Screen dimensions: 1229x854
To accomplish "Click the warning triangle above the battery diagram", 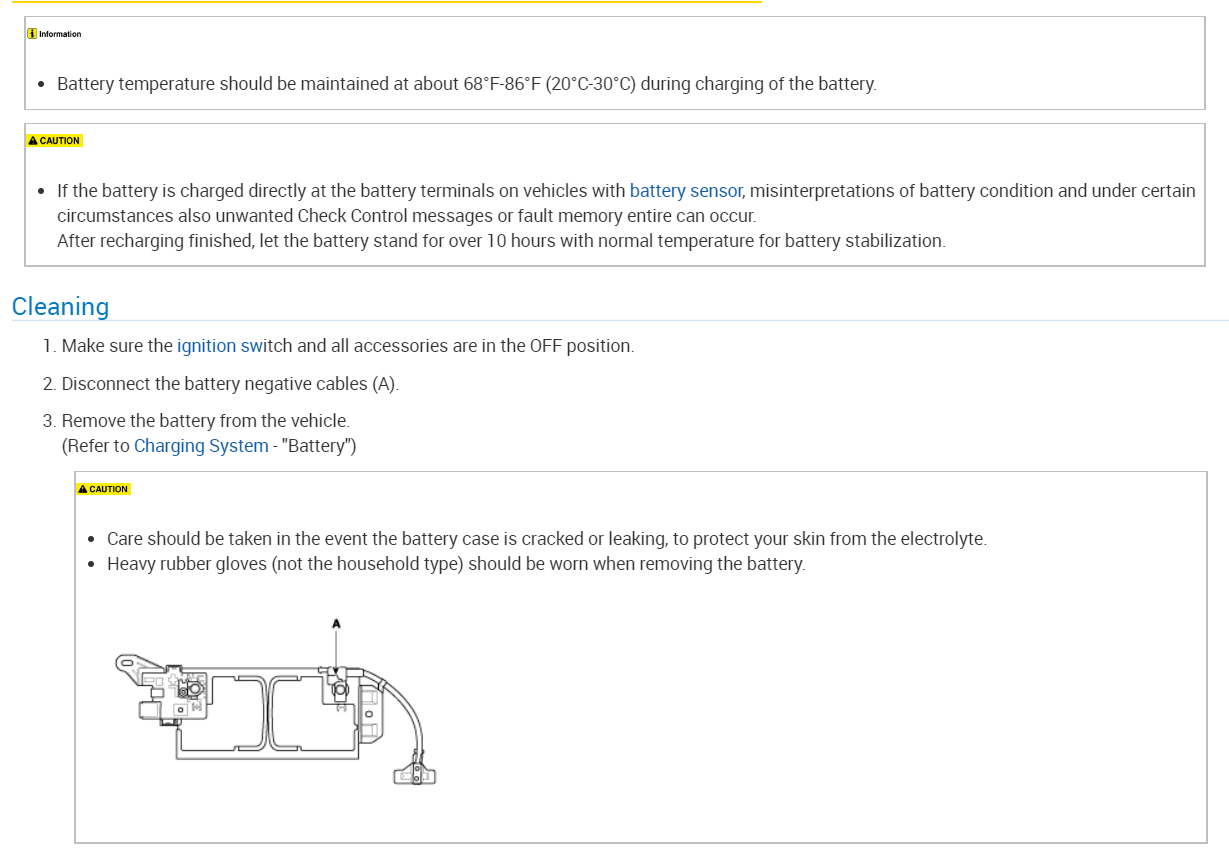I will click(83, 489).
